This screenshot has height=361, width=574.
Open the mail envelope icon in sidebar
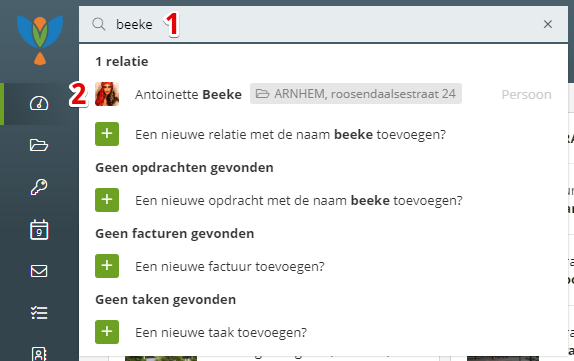(x=39, y=271)
